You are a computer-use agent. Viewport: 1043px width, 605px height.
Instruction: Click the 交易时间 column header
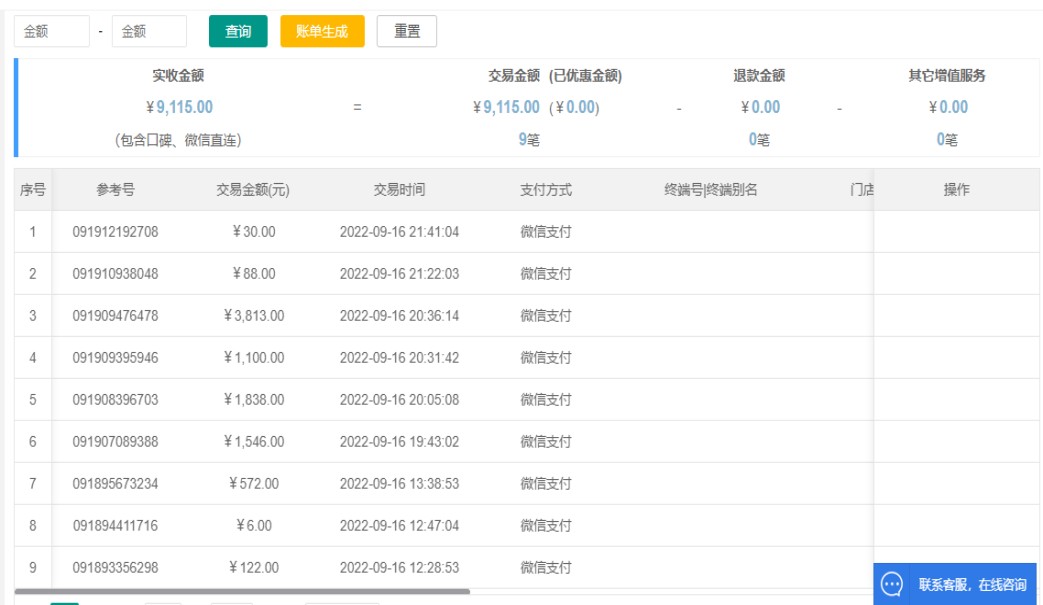click(399, 190)
